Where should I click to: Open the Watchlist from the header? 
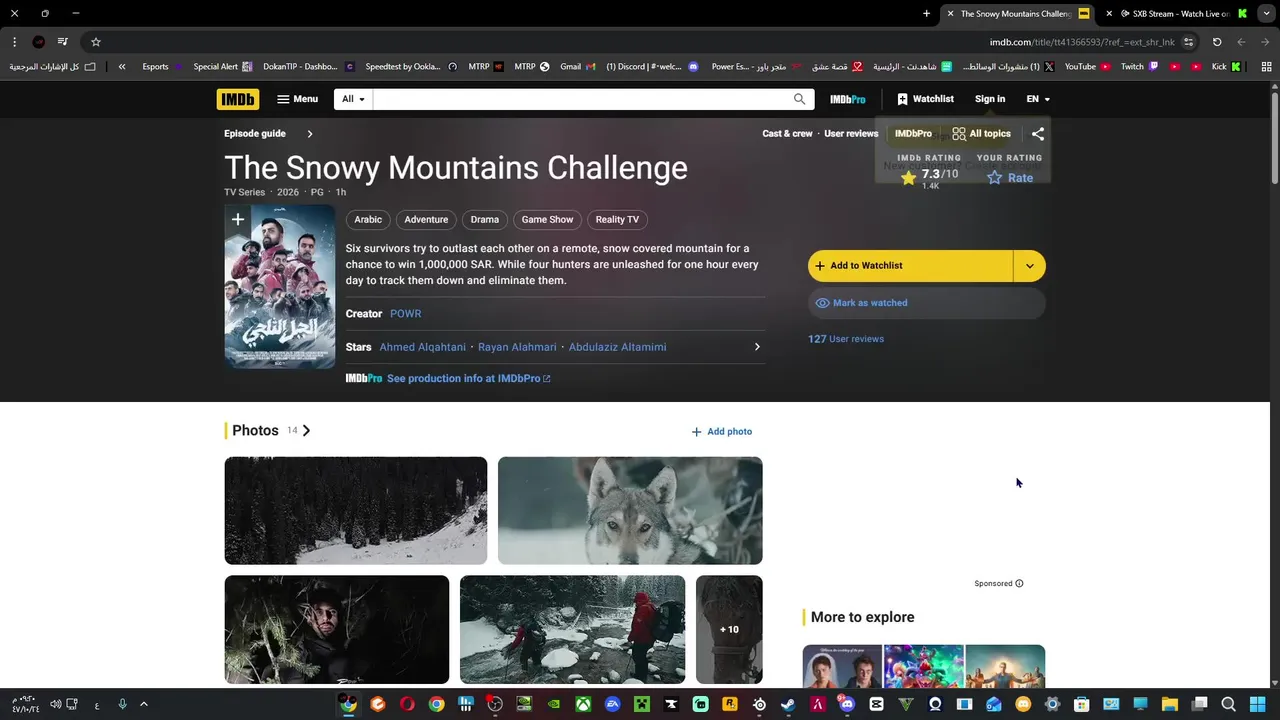925,99
